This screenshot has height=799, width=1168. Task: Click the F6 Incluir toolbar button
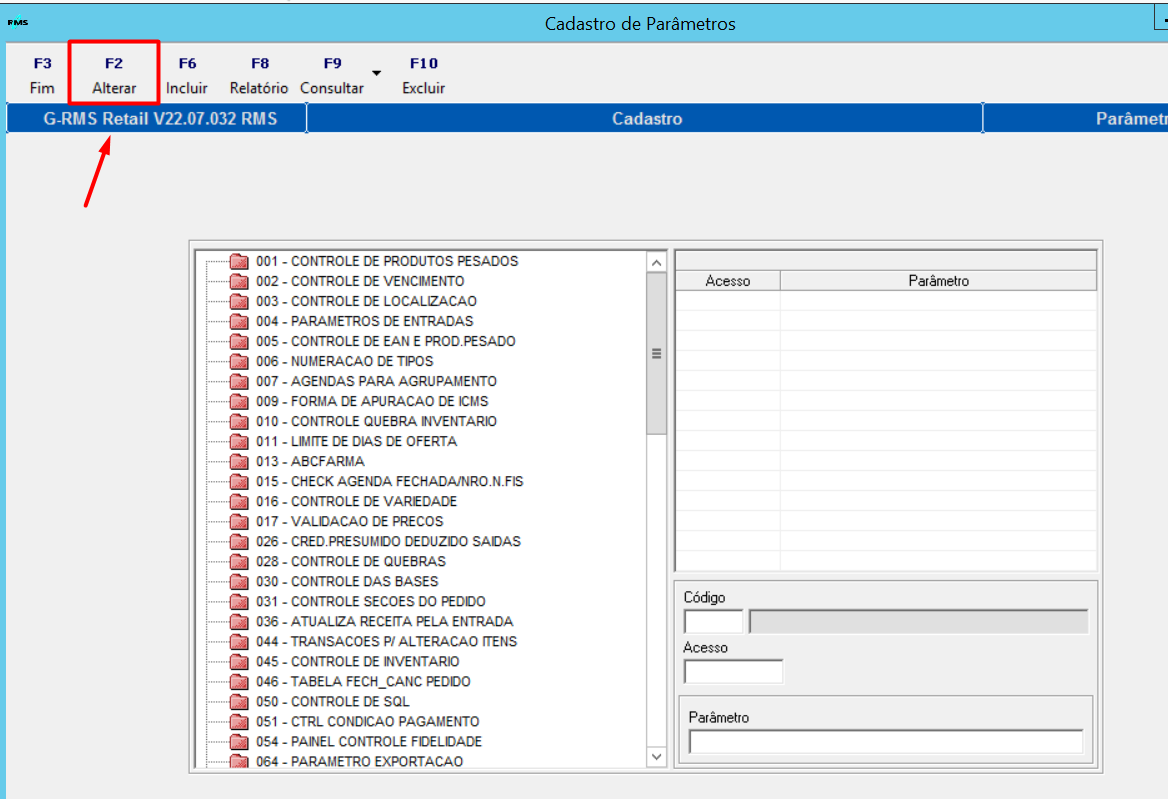coord(187,75)
